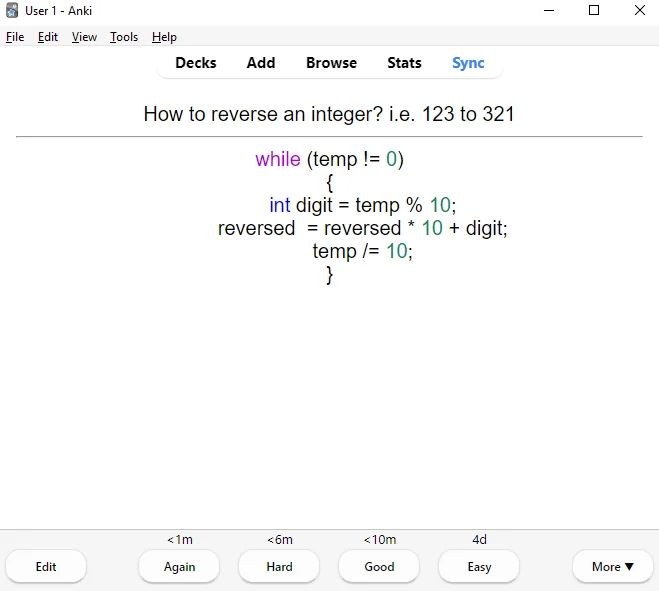Expand the More dropdown menu
Image resolution: width=659 pixels, height=591 pixels.
click(x=612, y=567)
